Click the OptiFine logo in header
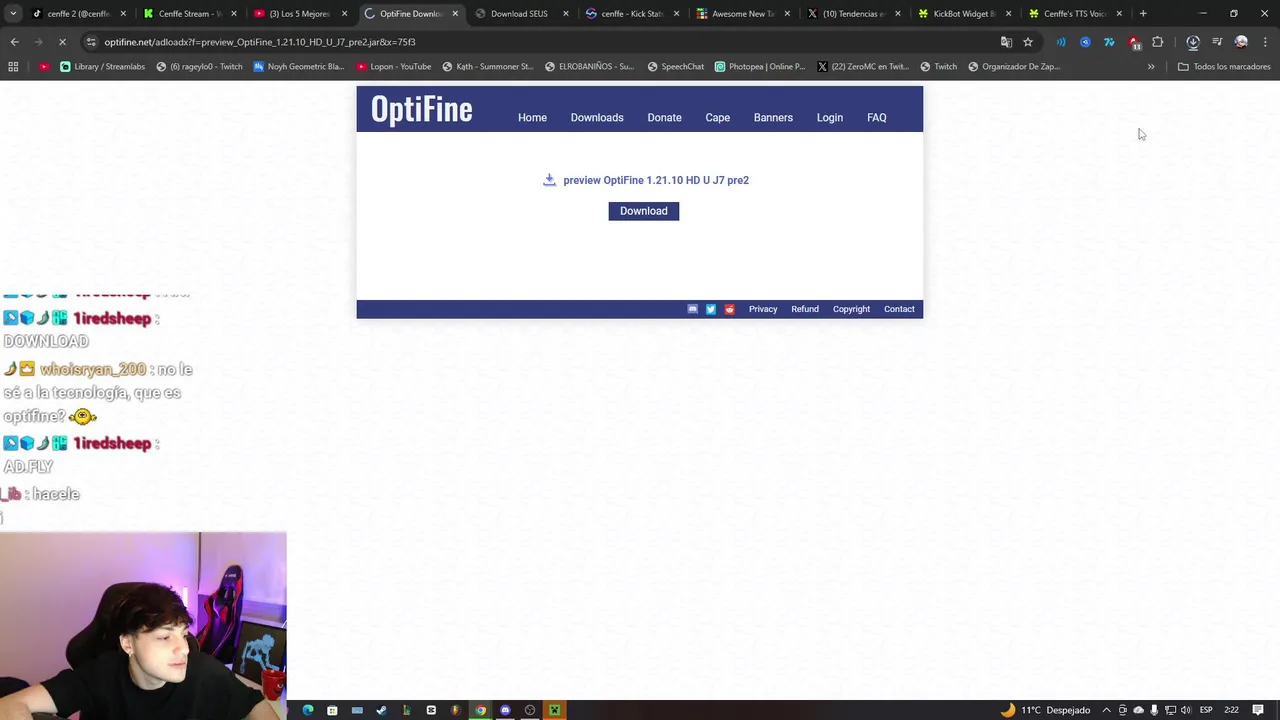 coord(422,109)
